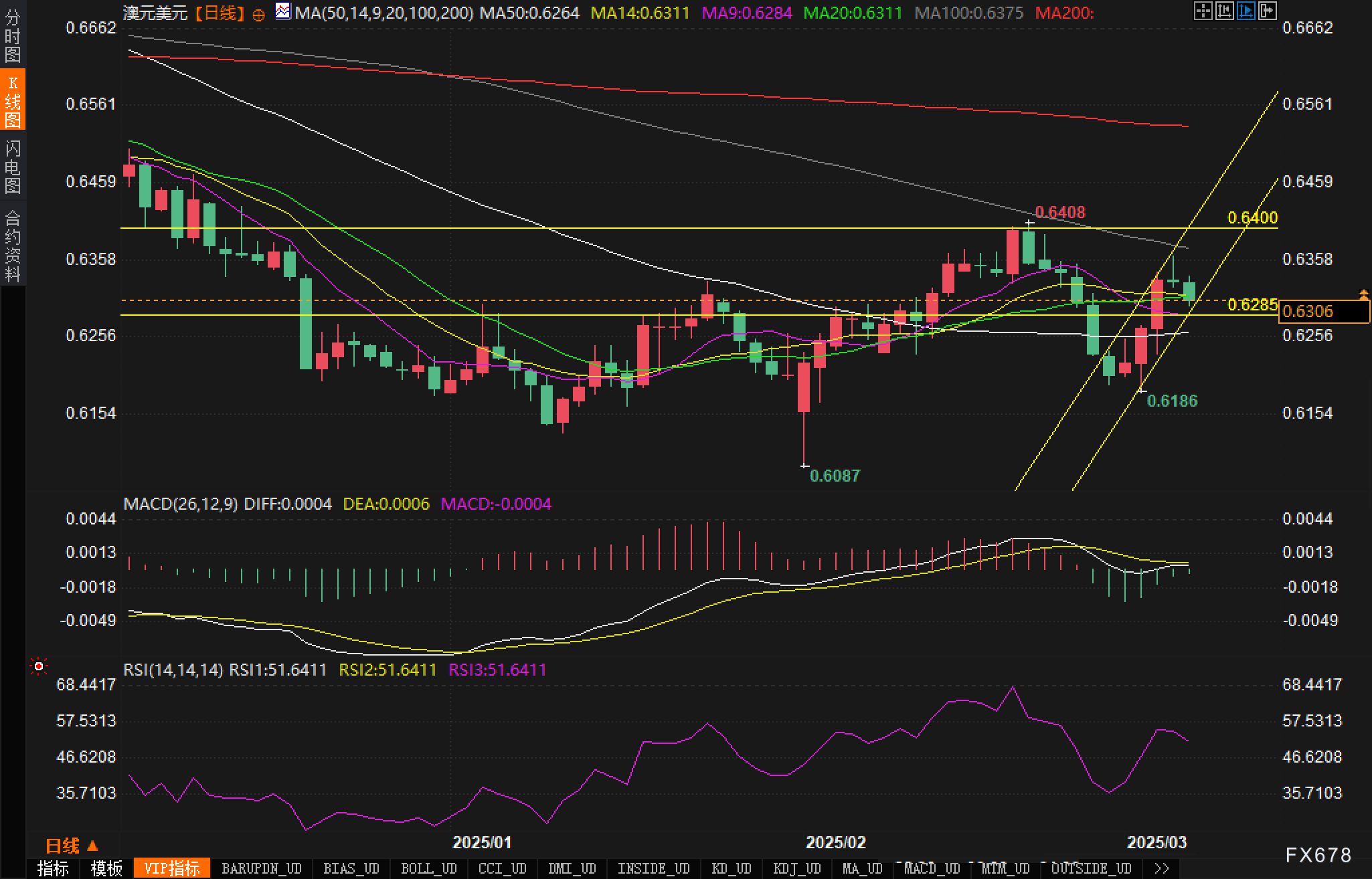Click the blue highlighted chart mode icon

coord(1246,11)
